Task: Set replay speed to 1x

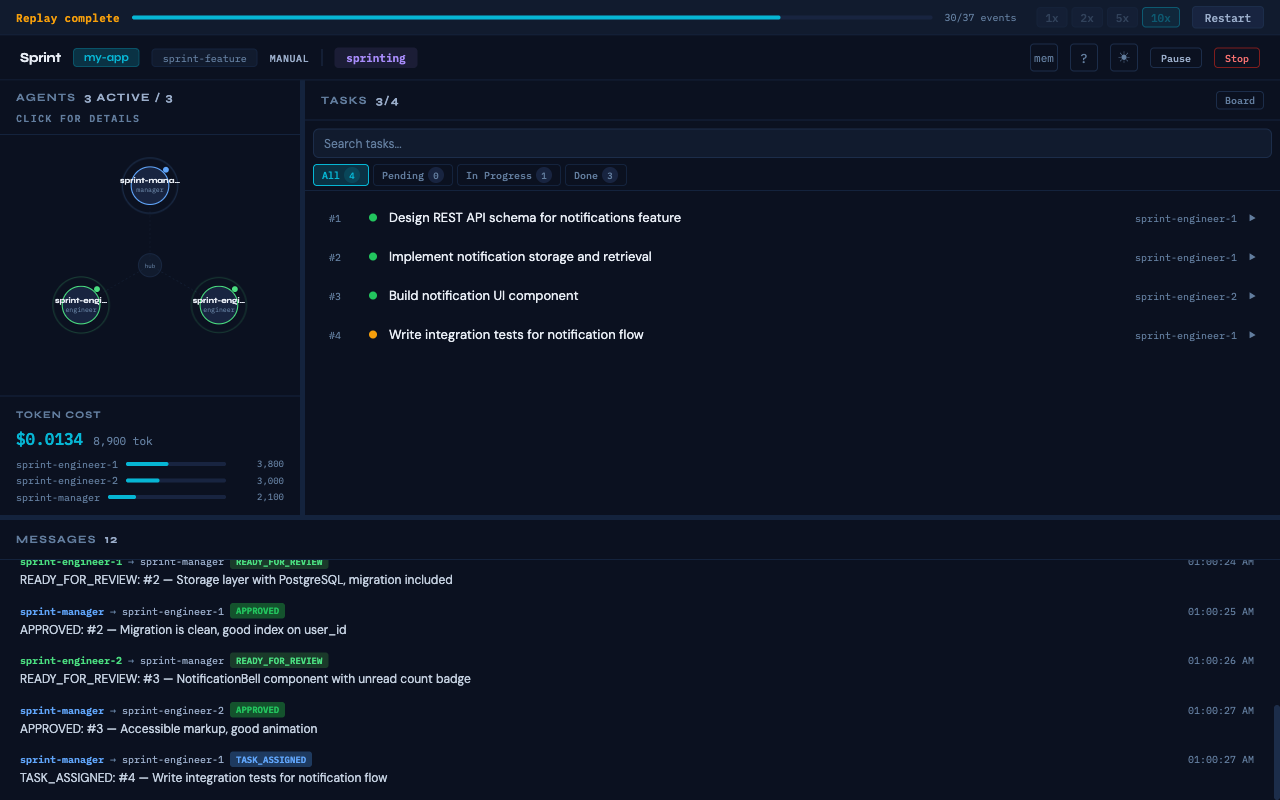Action: pos(1051,17)
